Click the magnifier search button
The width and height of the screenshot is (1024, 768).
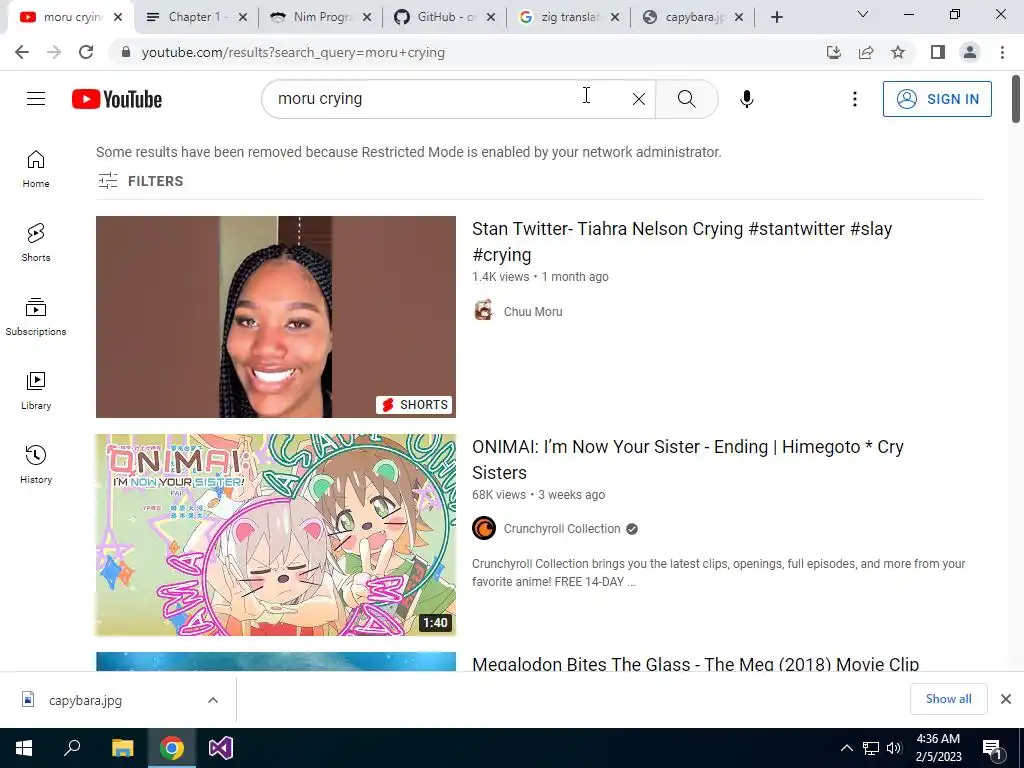click(686, 99)
